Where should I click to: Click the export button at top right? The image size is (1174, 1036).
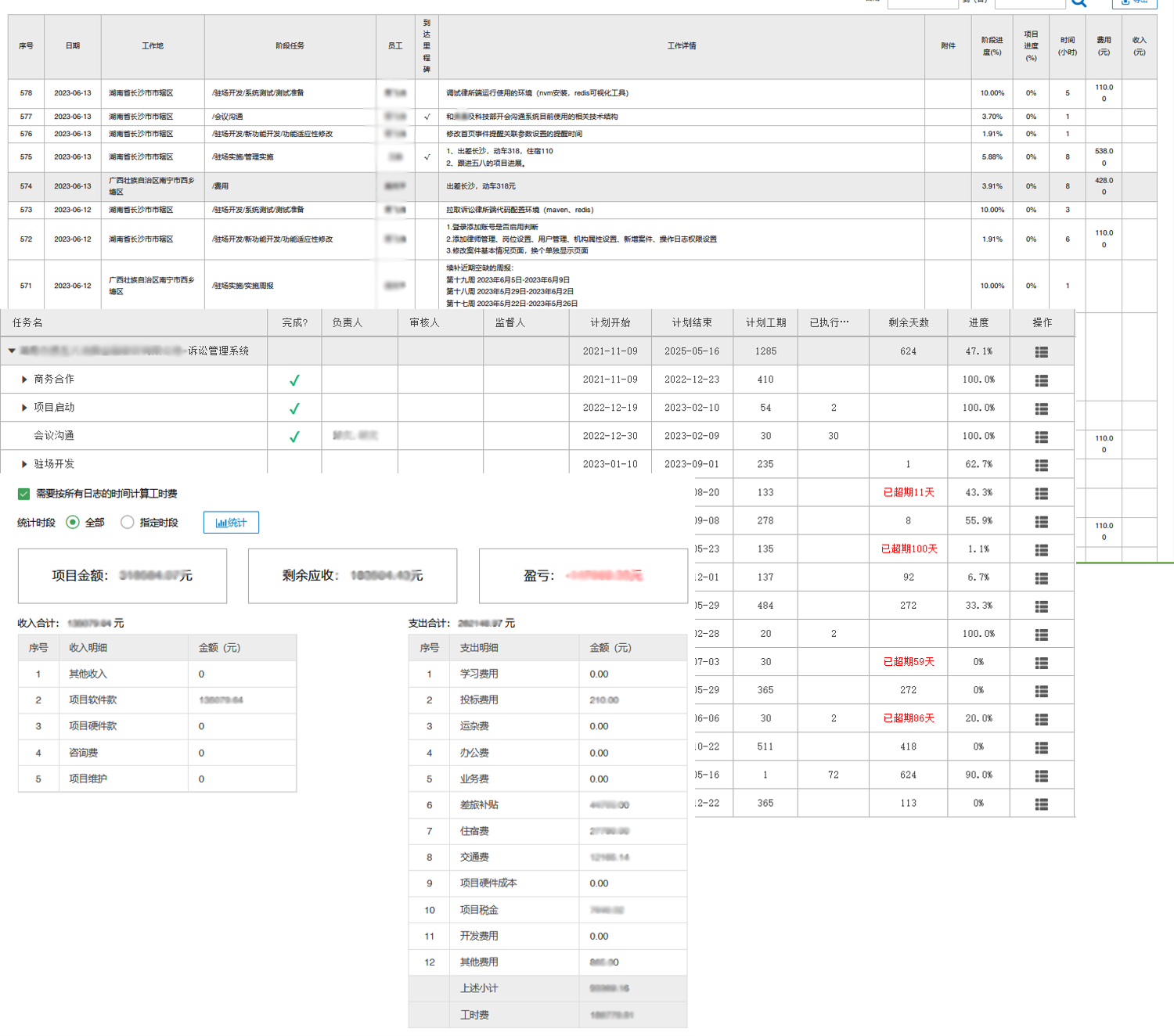coord(1134,3)
